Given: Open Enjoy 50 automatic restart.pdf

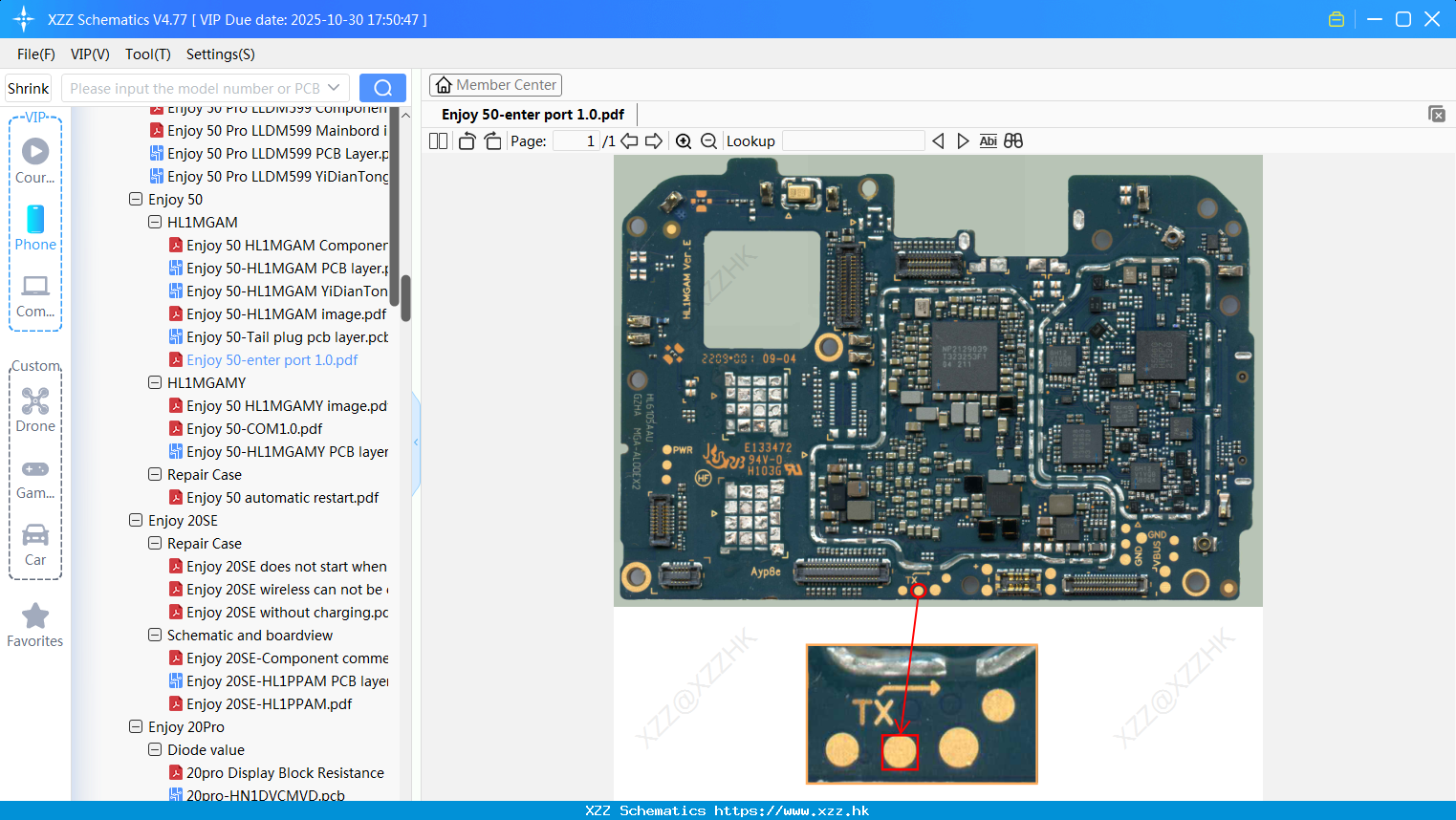Looking at the screenshot, I should click(x=274, y=497).
